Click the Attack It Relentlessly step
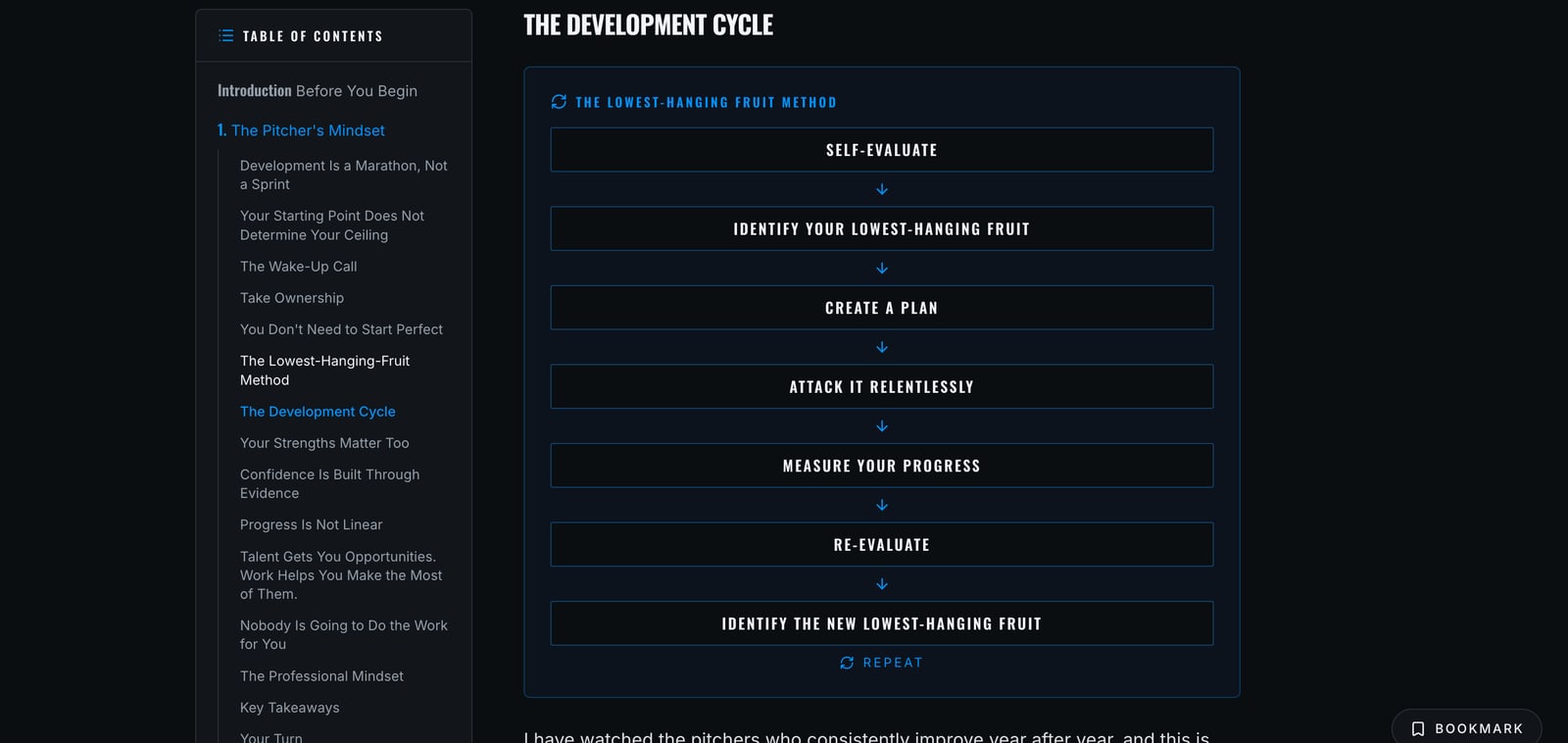 click(882, 387)
